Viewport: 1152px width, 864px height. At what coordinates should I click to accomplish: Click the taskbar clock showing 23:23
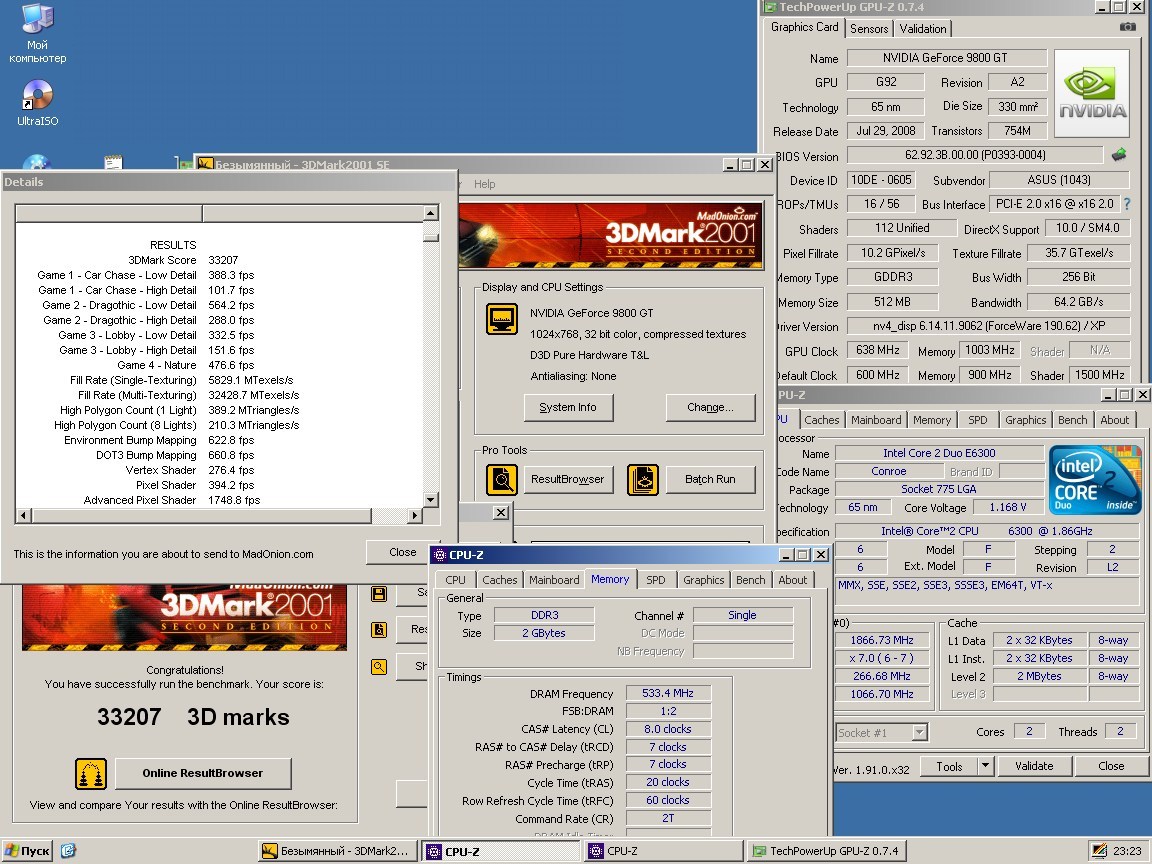coord(1127,851)
